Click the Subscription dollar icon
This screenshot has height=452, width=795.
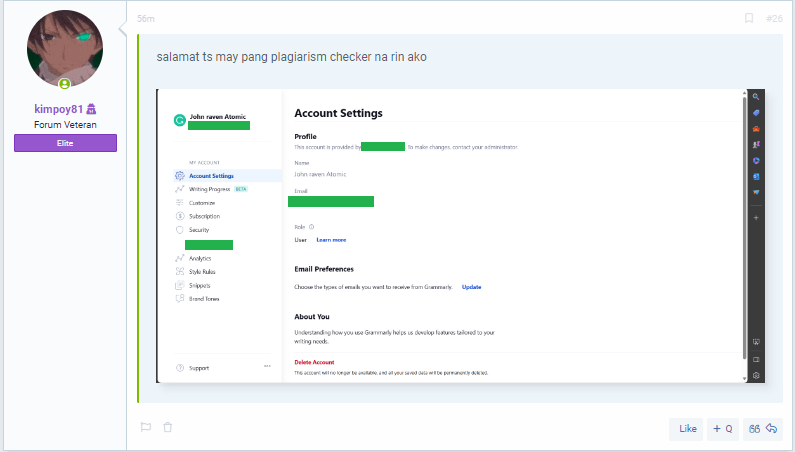point(179,216)
